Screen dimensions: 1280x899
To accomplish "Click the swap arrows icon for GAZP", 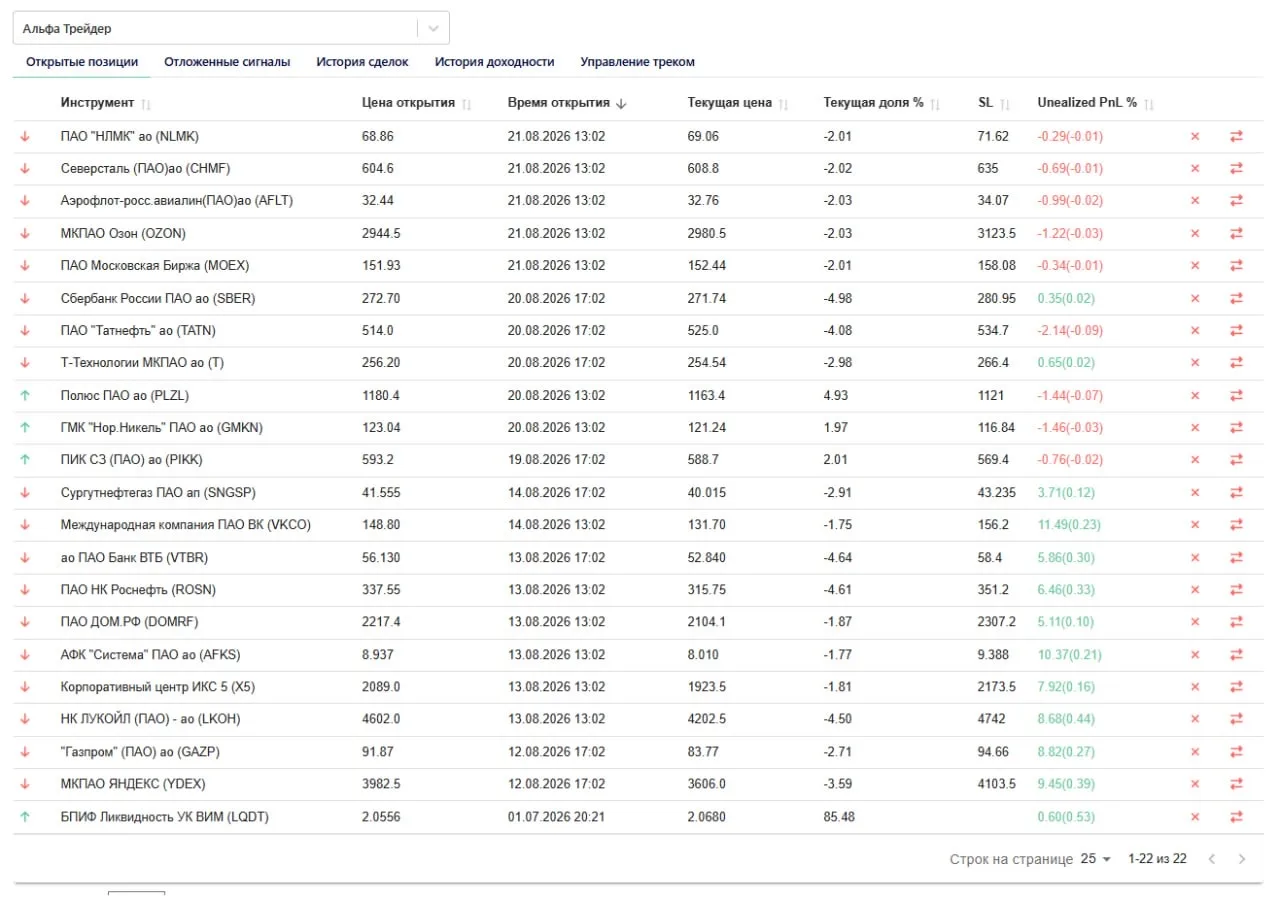I will [x=1236, y=752].
